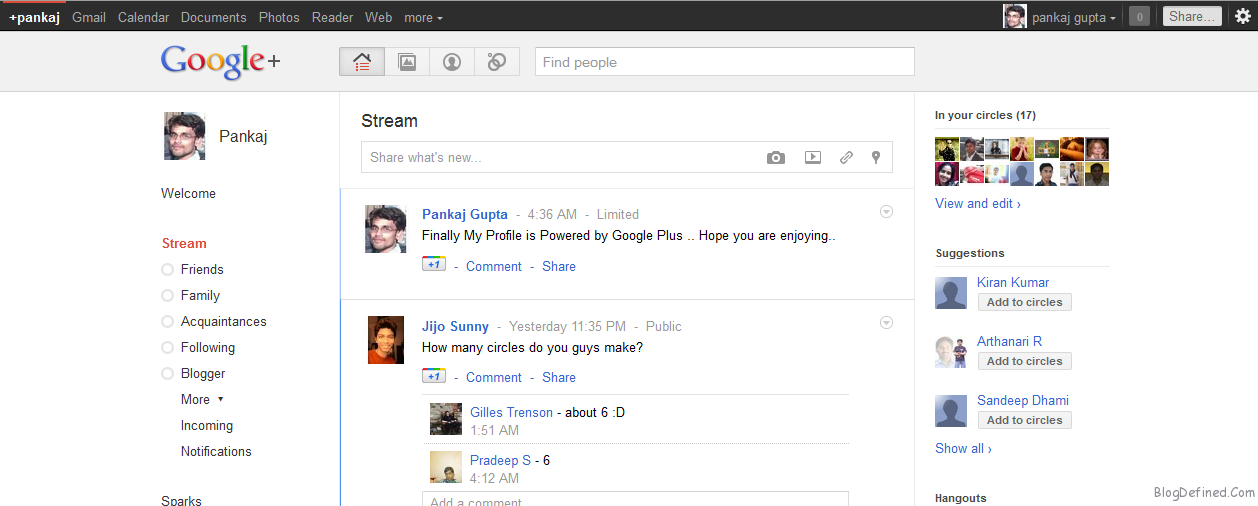Click the Share… button in top bar
1258x506 pixels.
[1192, 16]
